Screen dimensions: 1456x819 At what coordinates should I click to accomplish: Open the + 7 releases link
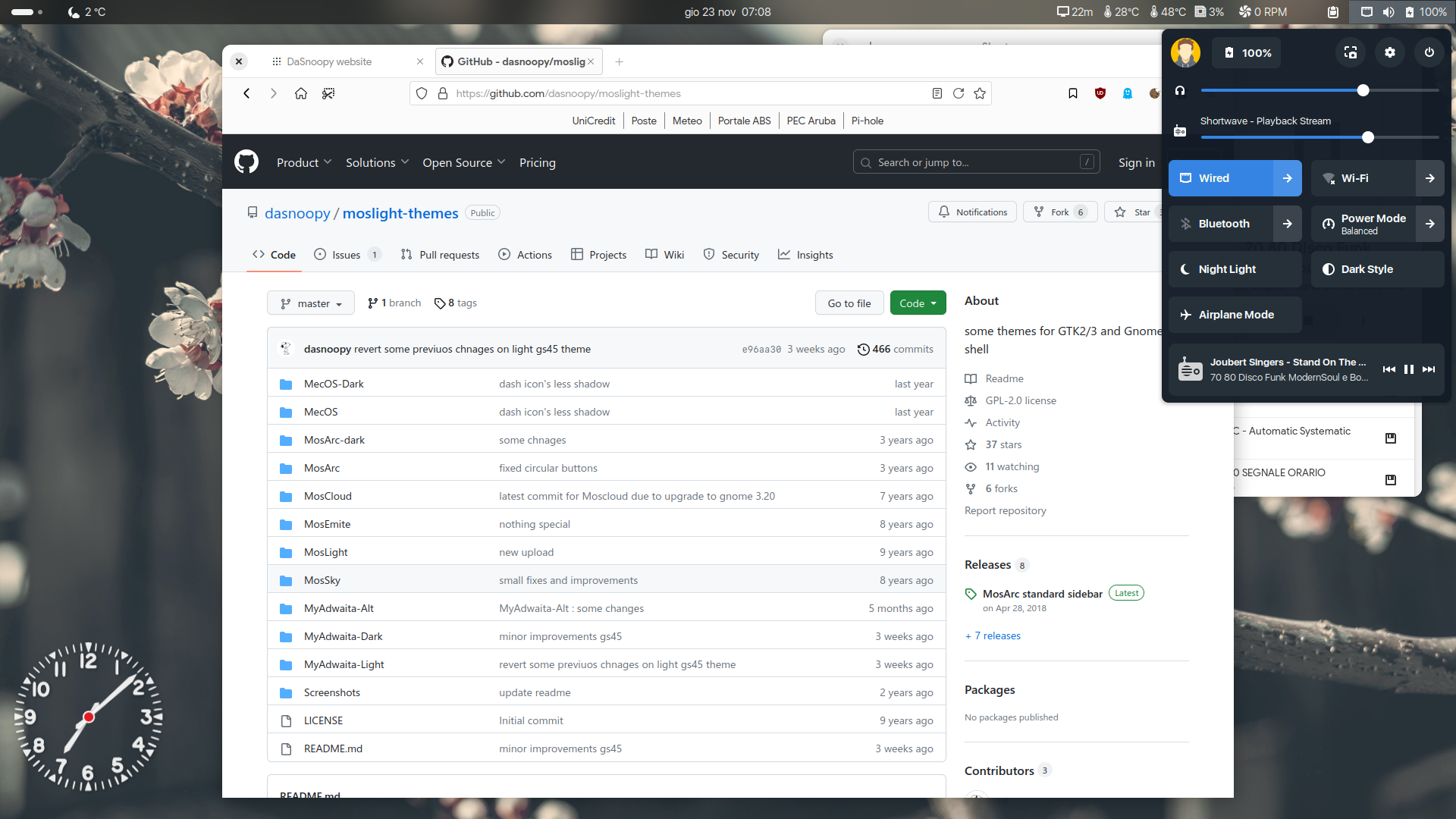coord(993,635)
